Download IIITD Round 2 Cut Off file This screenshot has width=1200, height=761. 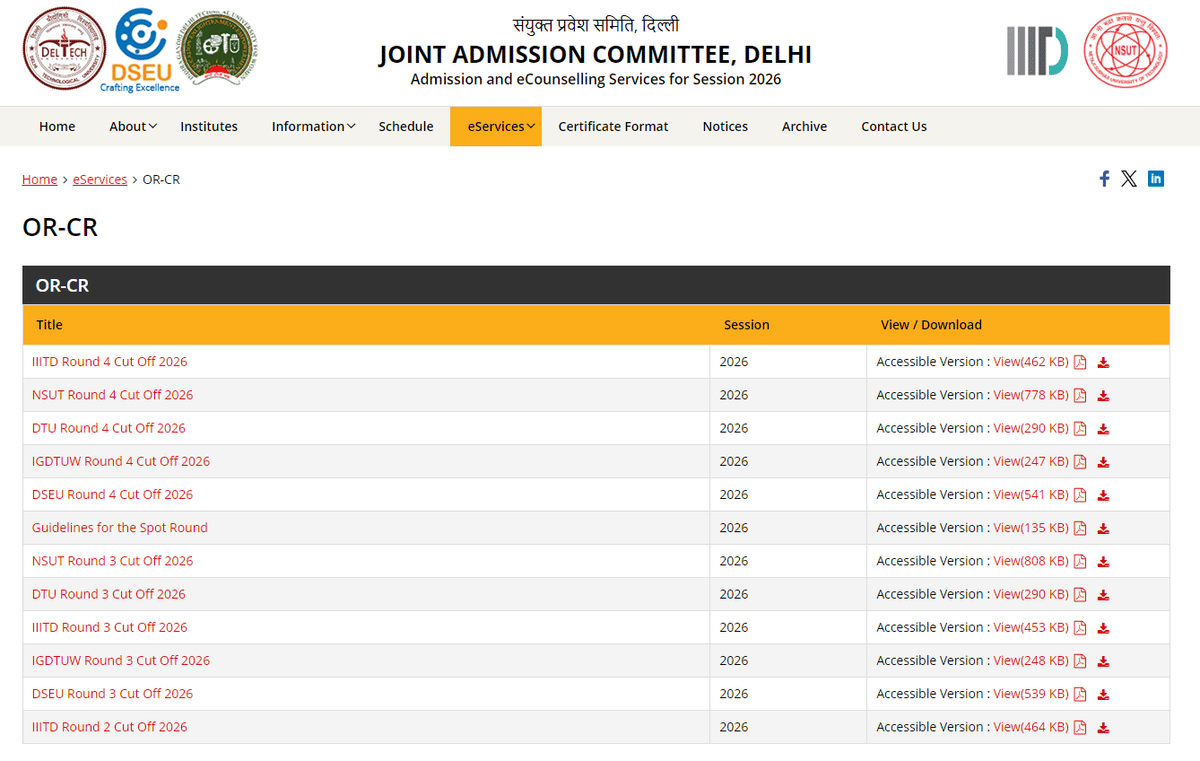click(x=1104, y=727)
